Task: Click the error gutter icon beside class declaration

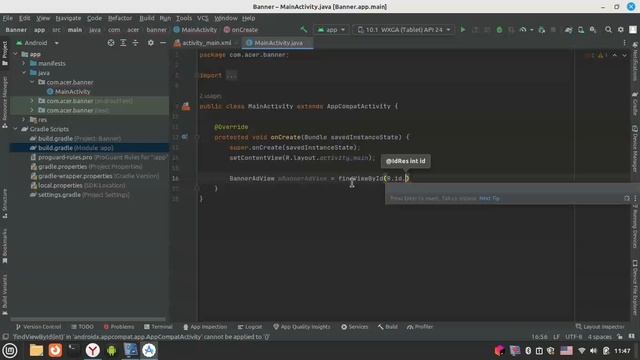Action: point(186,107)
